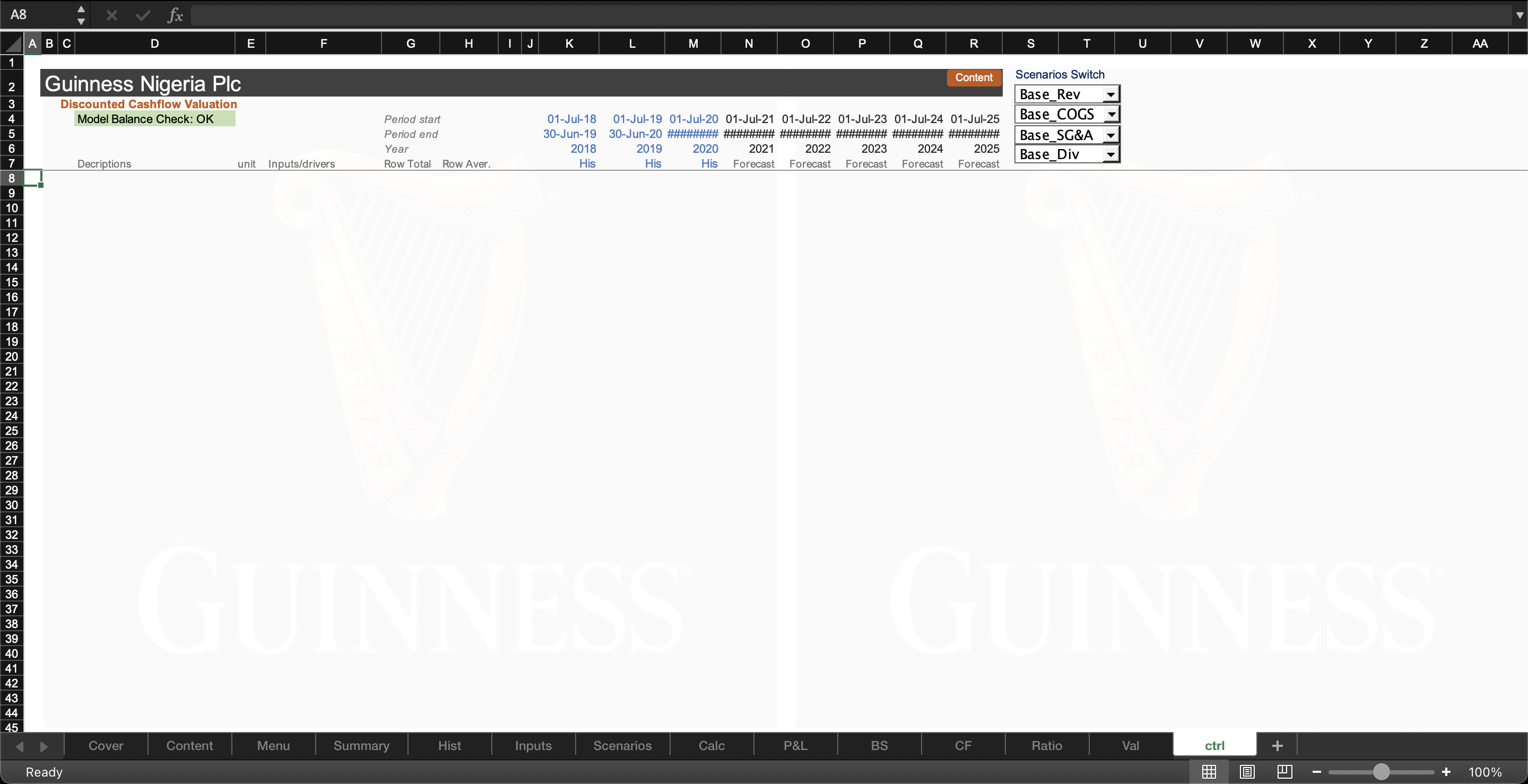The height and width of the screenshot is (784, 1528).
Task: Click the unit label cell
Action: [x=246, y=164]
